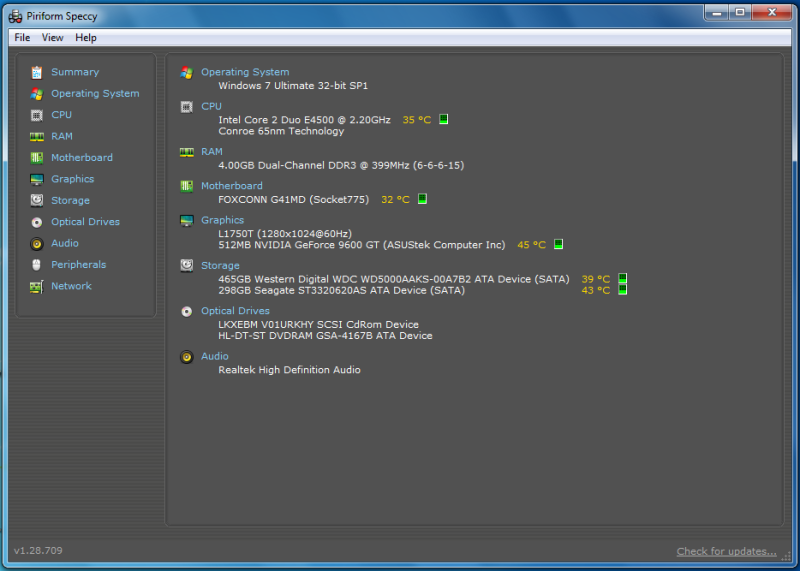Select Storage in the sidebar
The width and height of the screenshot is (800, 571).
coord(70,201)
